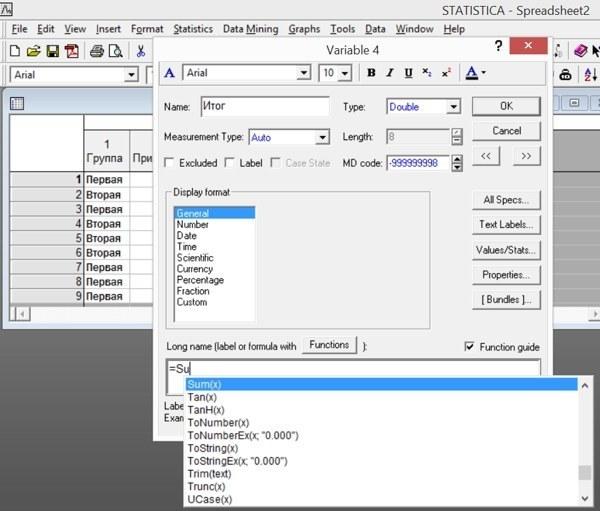600x511 pixels.
Task: Click the Name input field
Action: point(265,106)
